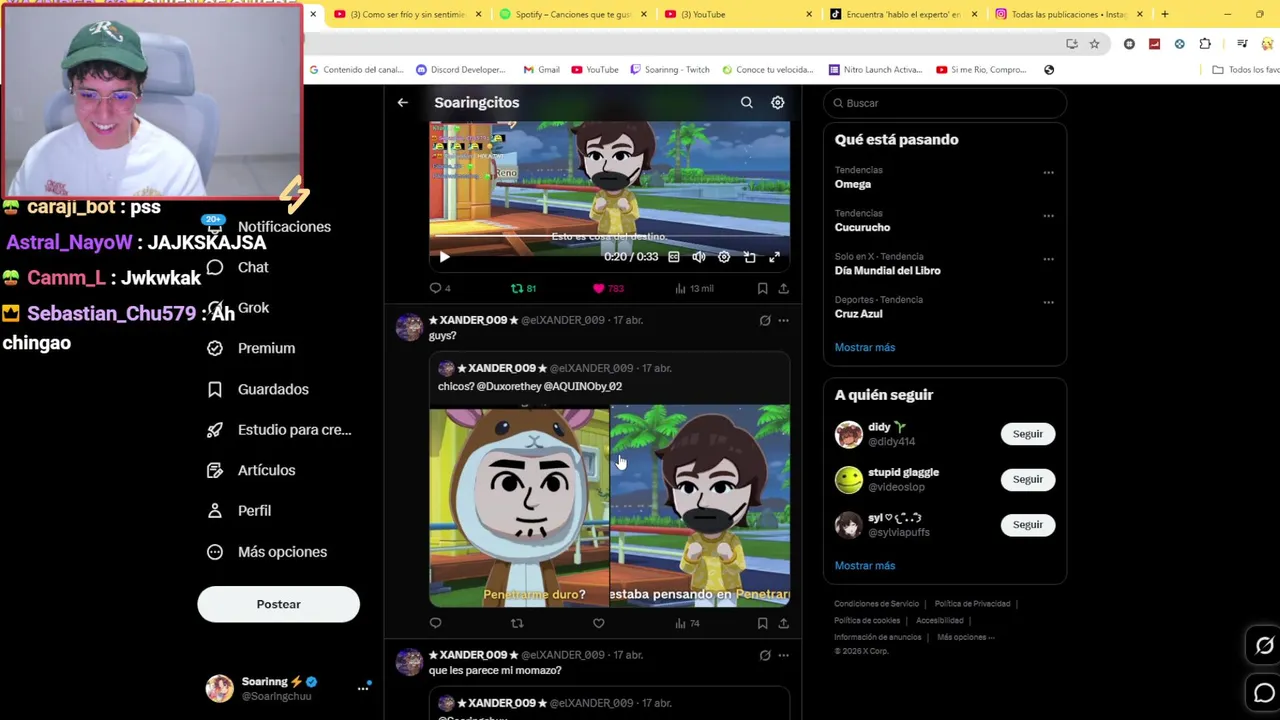Expand the video to fullscreen
The height and width of the screenshot is (720, 1280).
(774, 257)
